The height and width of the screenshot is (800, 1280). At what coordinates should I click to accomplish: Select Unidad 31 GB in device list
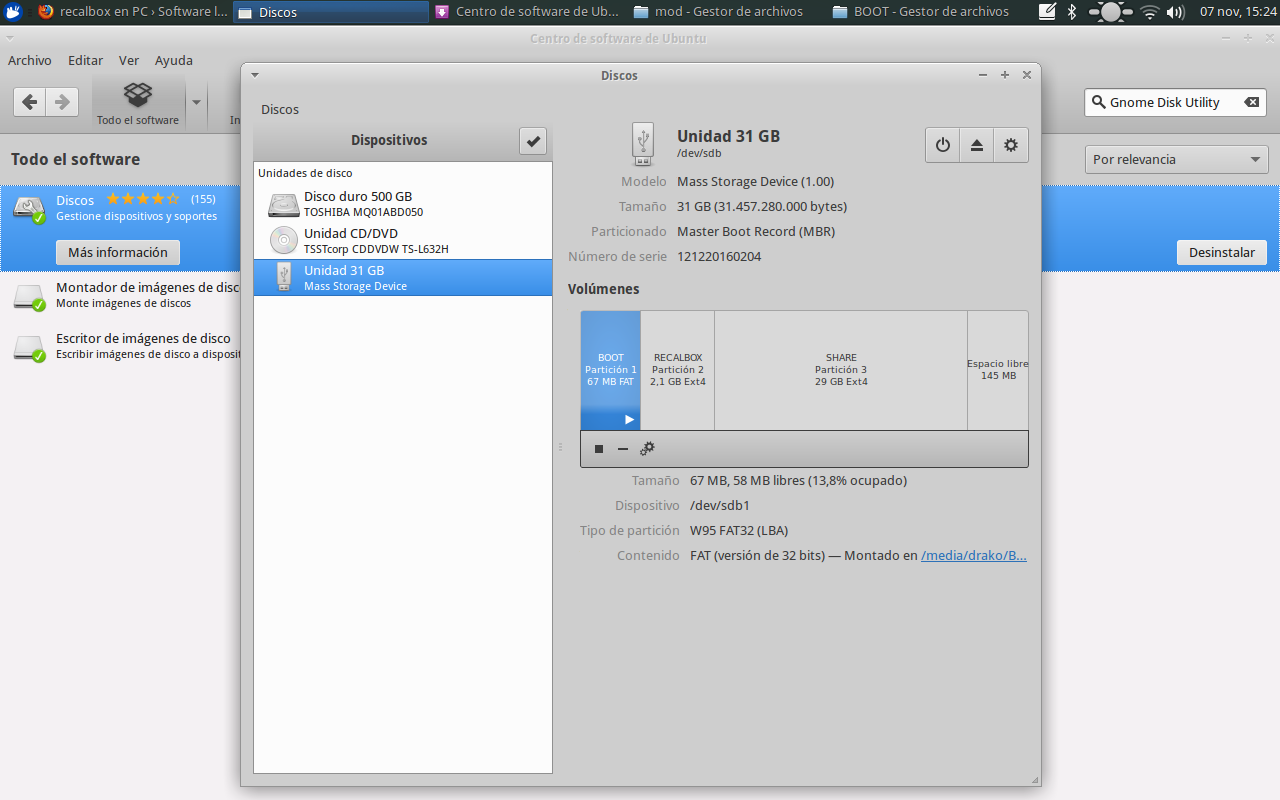403,277
